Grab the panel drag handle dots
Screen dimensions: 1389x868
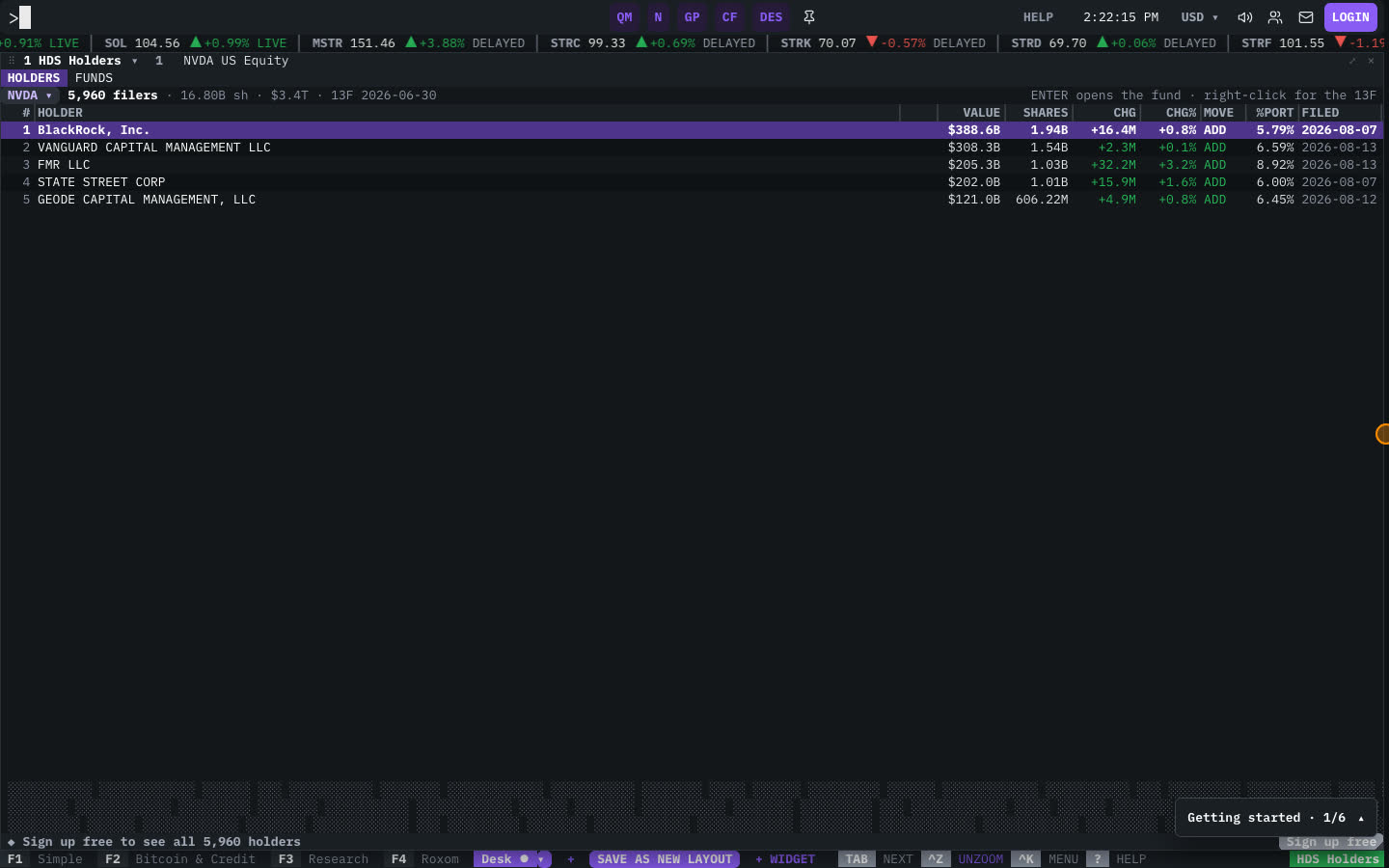coord(12,61)
